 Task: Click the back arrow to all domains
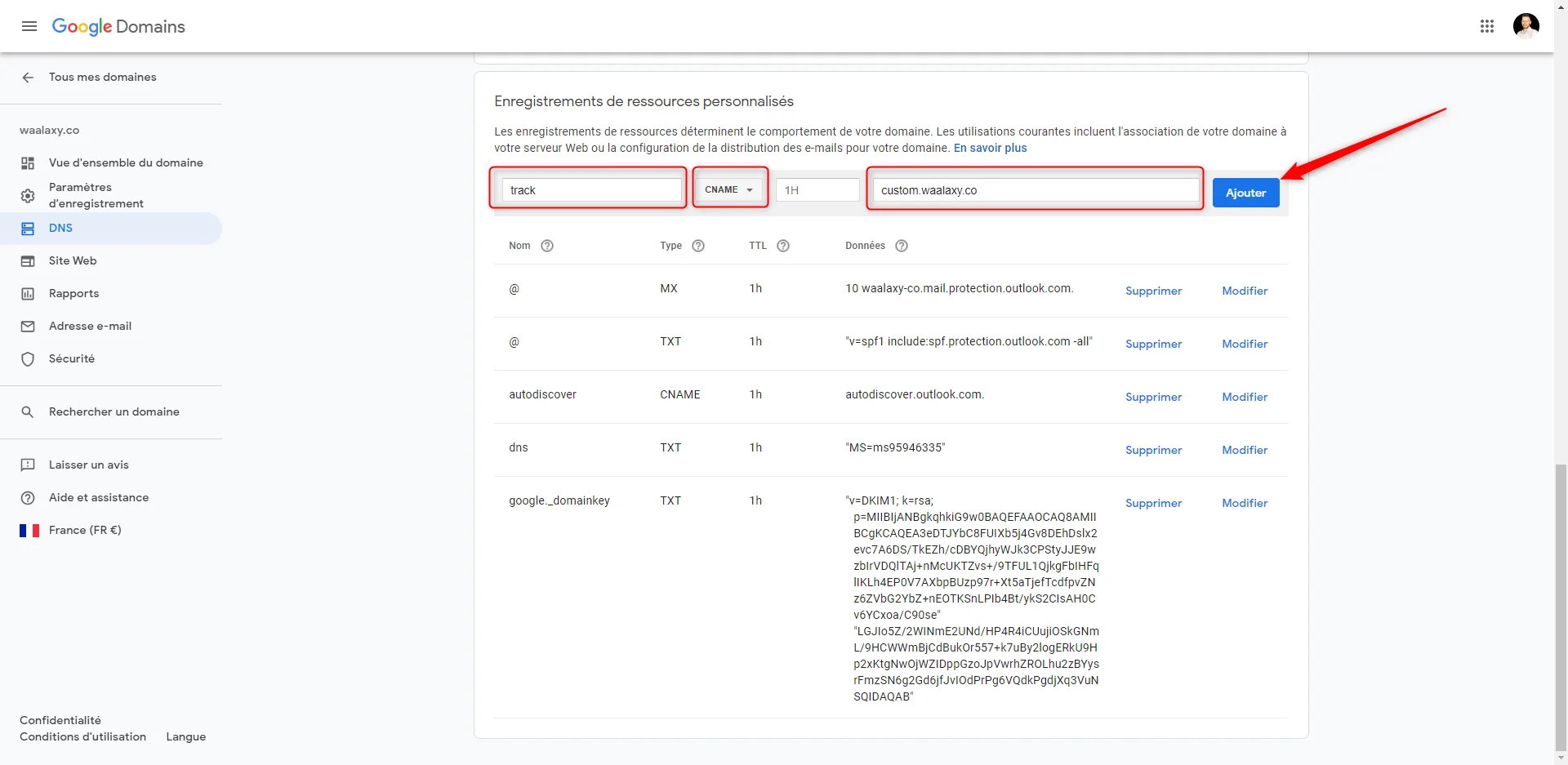[x=28, y=77]
